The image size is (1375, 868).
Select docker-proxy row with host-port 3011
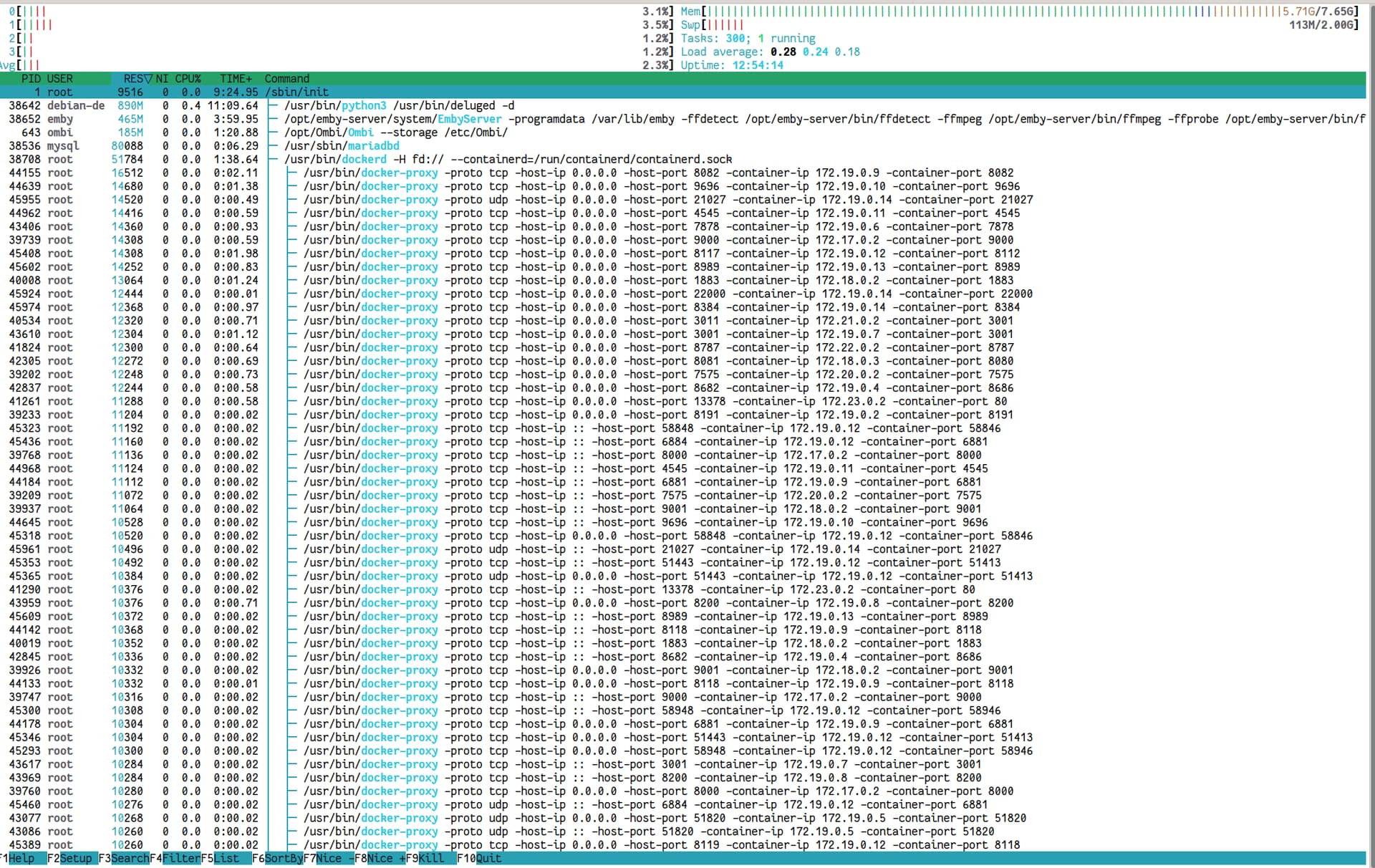(682, 321)
